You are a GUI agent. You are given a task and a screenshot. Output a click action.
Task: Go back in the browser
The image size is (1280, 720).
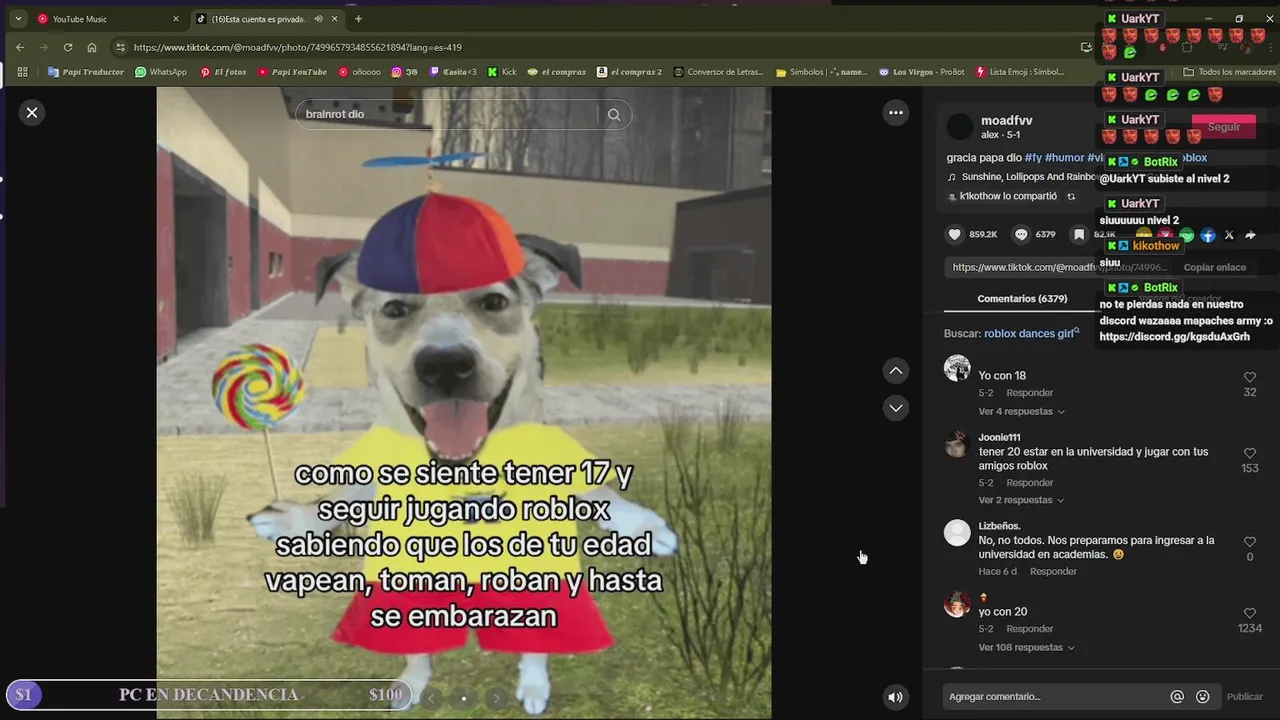20,47
